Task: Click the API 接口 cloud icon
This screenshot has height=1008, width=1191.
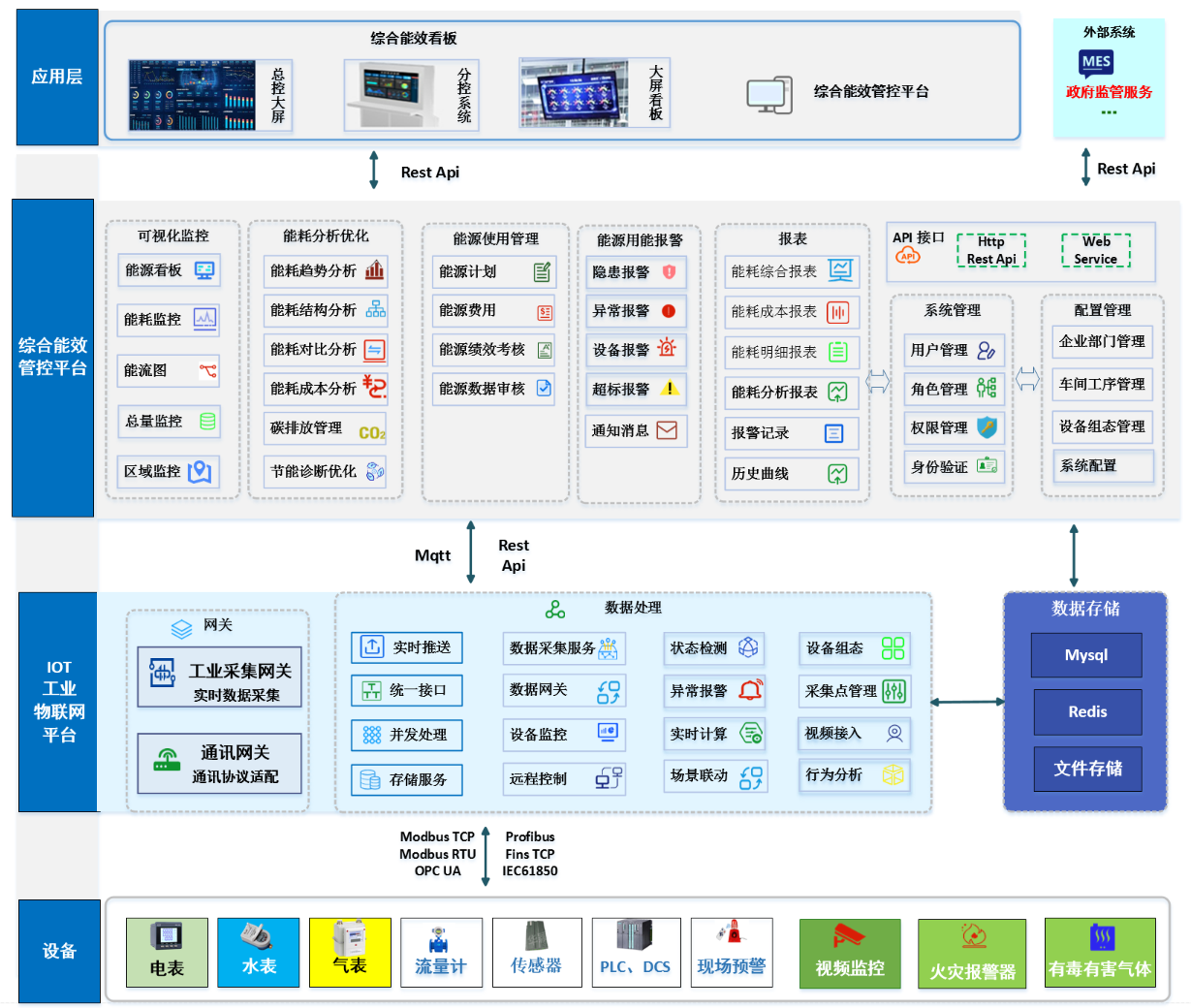Action: (x=908, y=255)
